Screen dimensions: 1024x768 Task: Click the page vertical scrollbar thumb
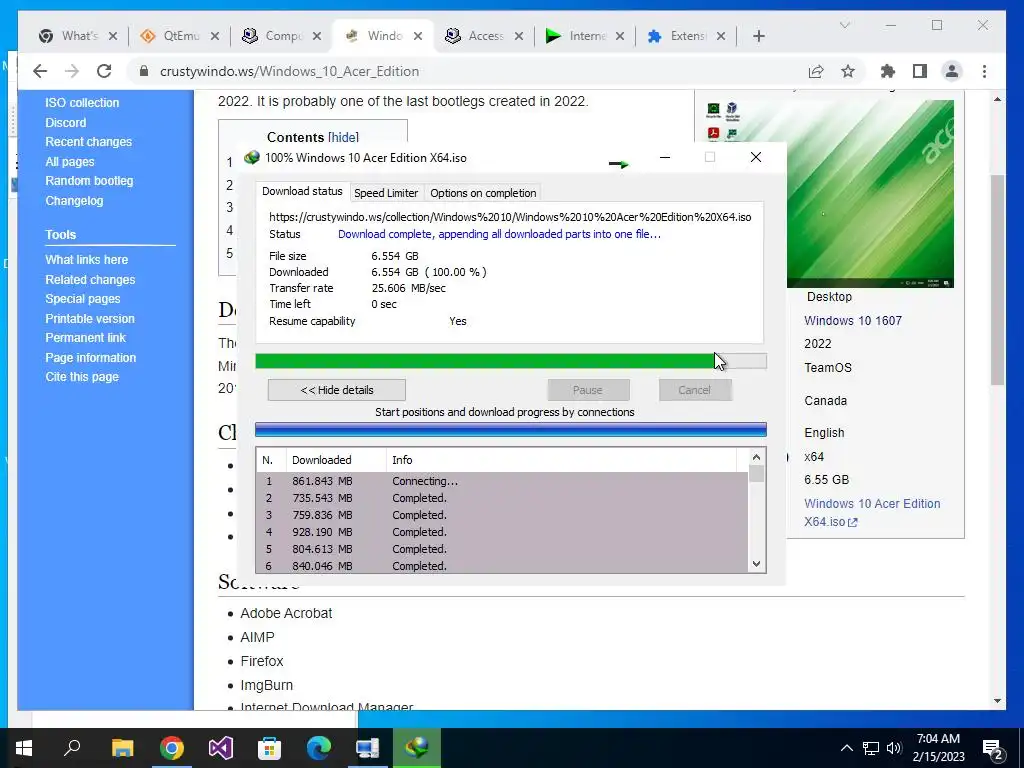(x=997, y=281)
